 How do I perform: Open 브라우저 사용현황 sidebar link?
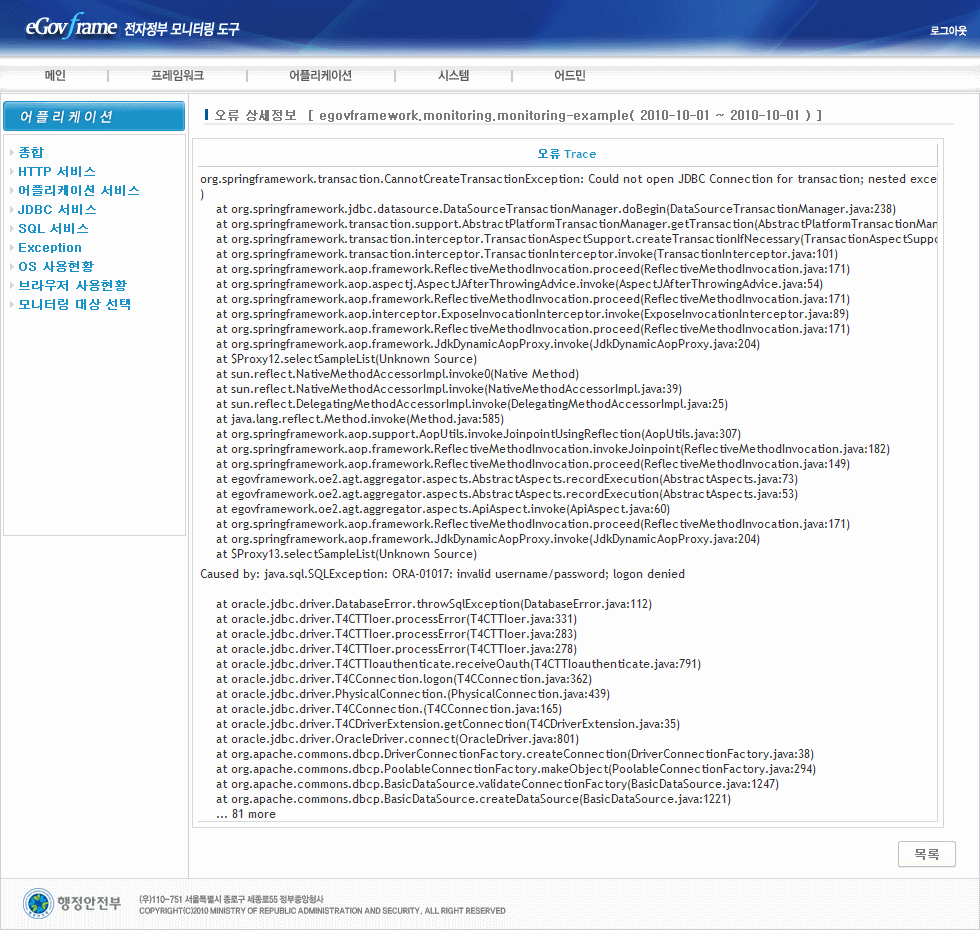pos(72,285)
